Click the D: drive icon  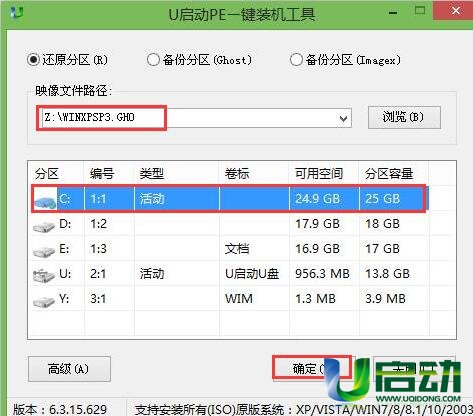pyautogui.click(x=44, y=226)
